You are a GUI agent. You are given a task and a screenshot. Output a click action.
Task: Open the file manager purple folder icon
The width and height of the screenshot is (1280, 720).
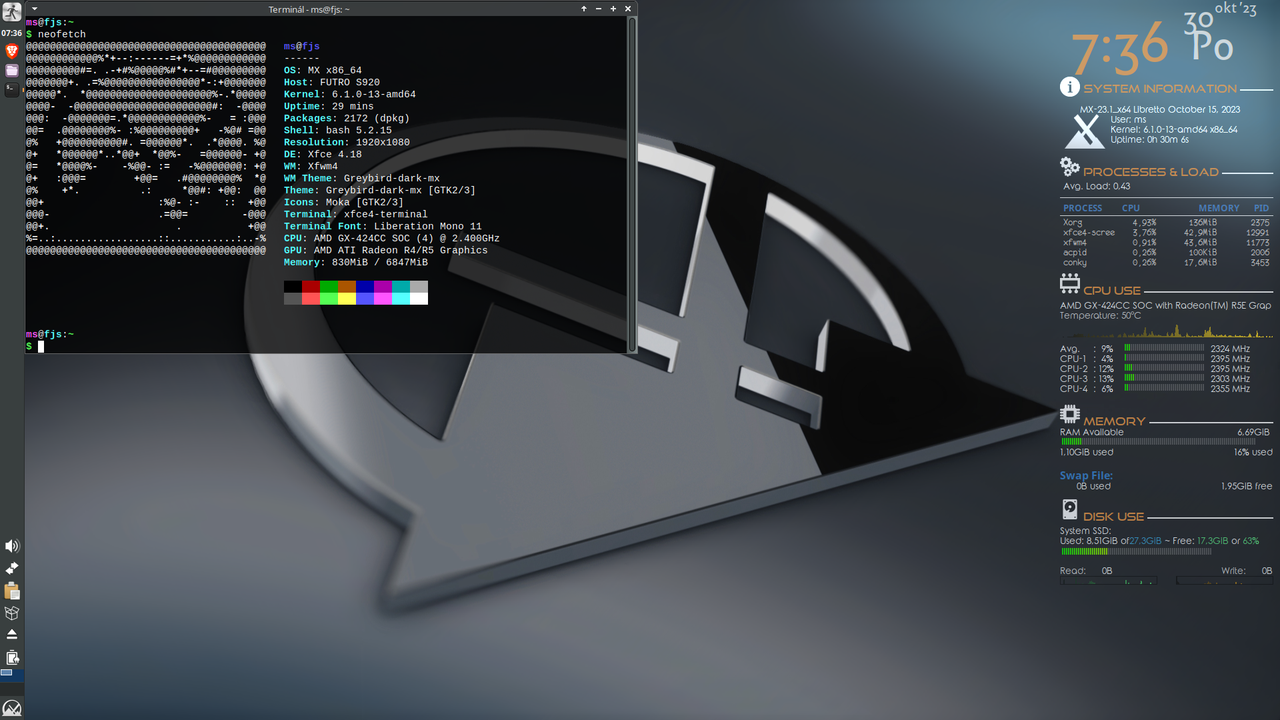point(12,70)
